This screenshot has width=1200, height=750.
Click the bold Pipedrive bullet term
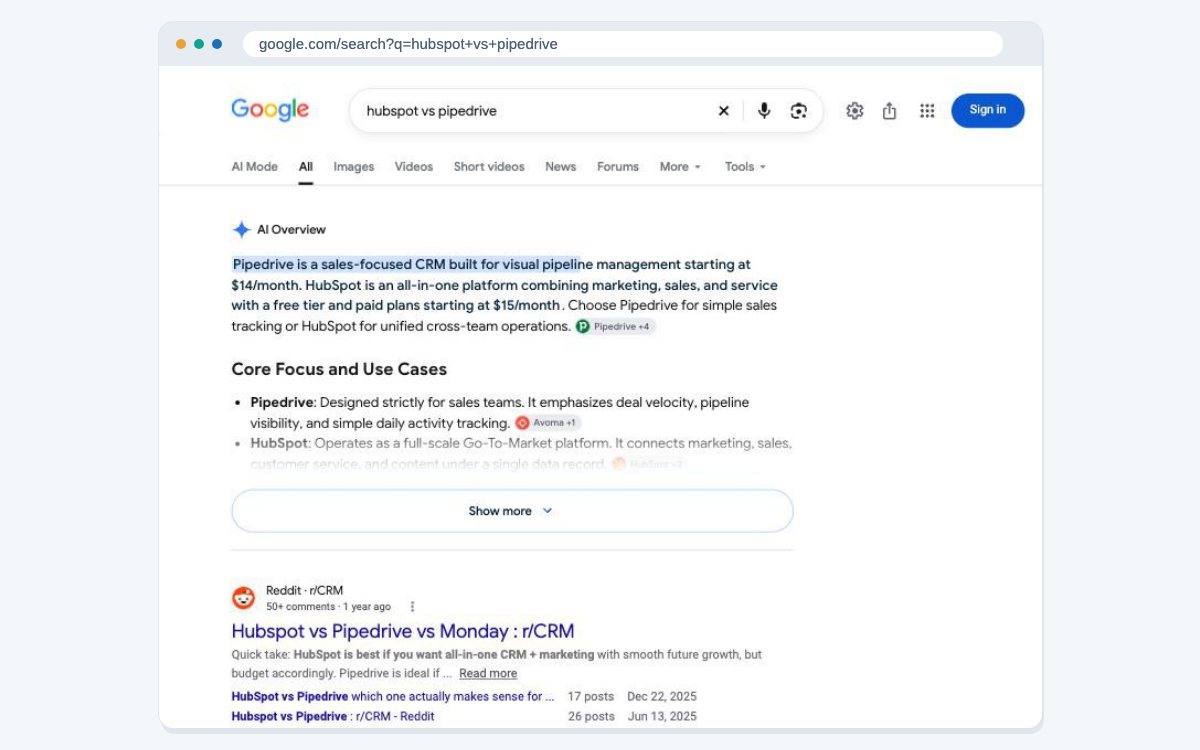[x=282, y=402]
